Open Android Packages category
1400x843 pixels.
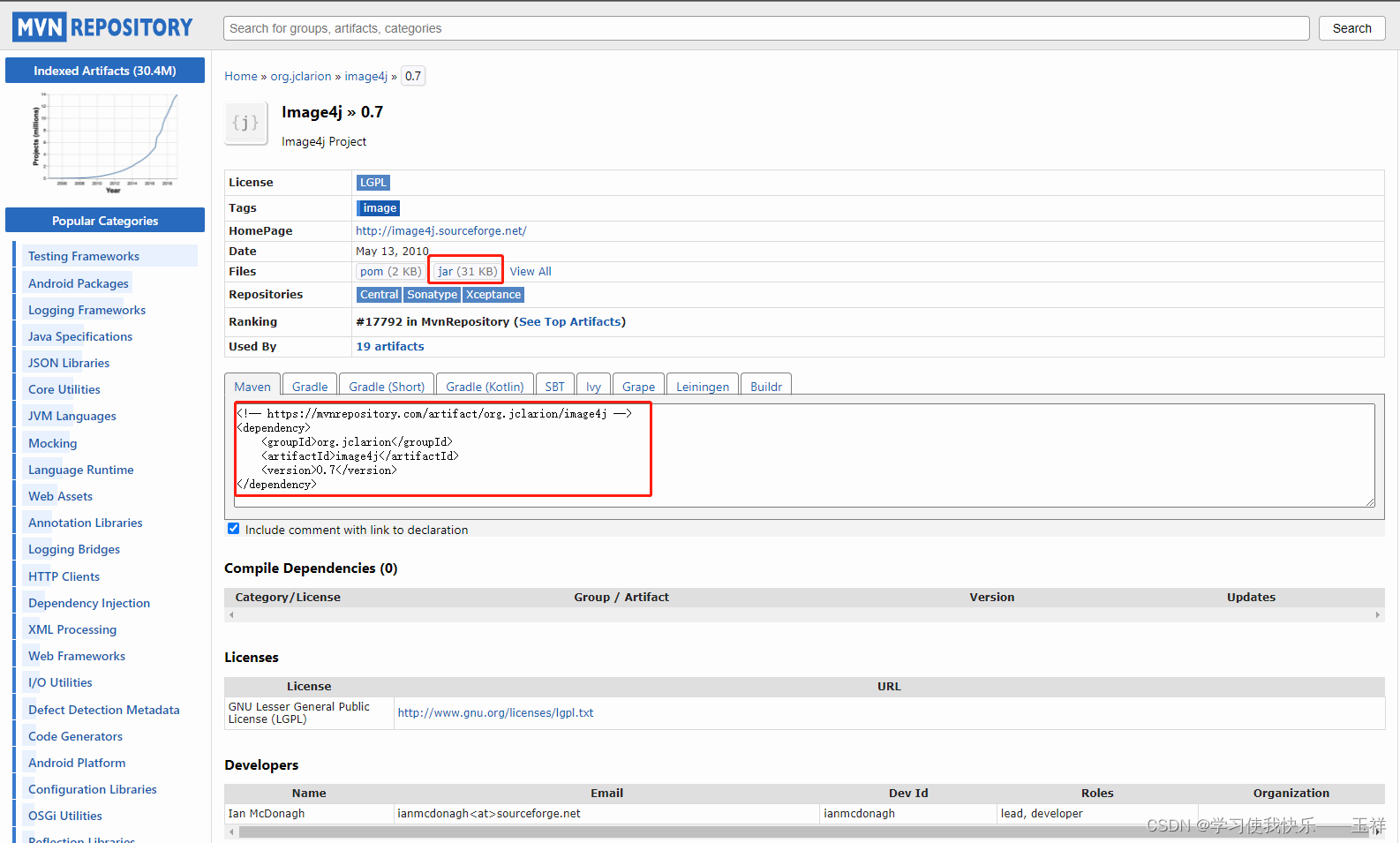[79, 283]
